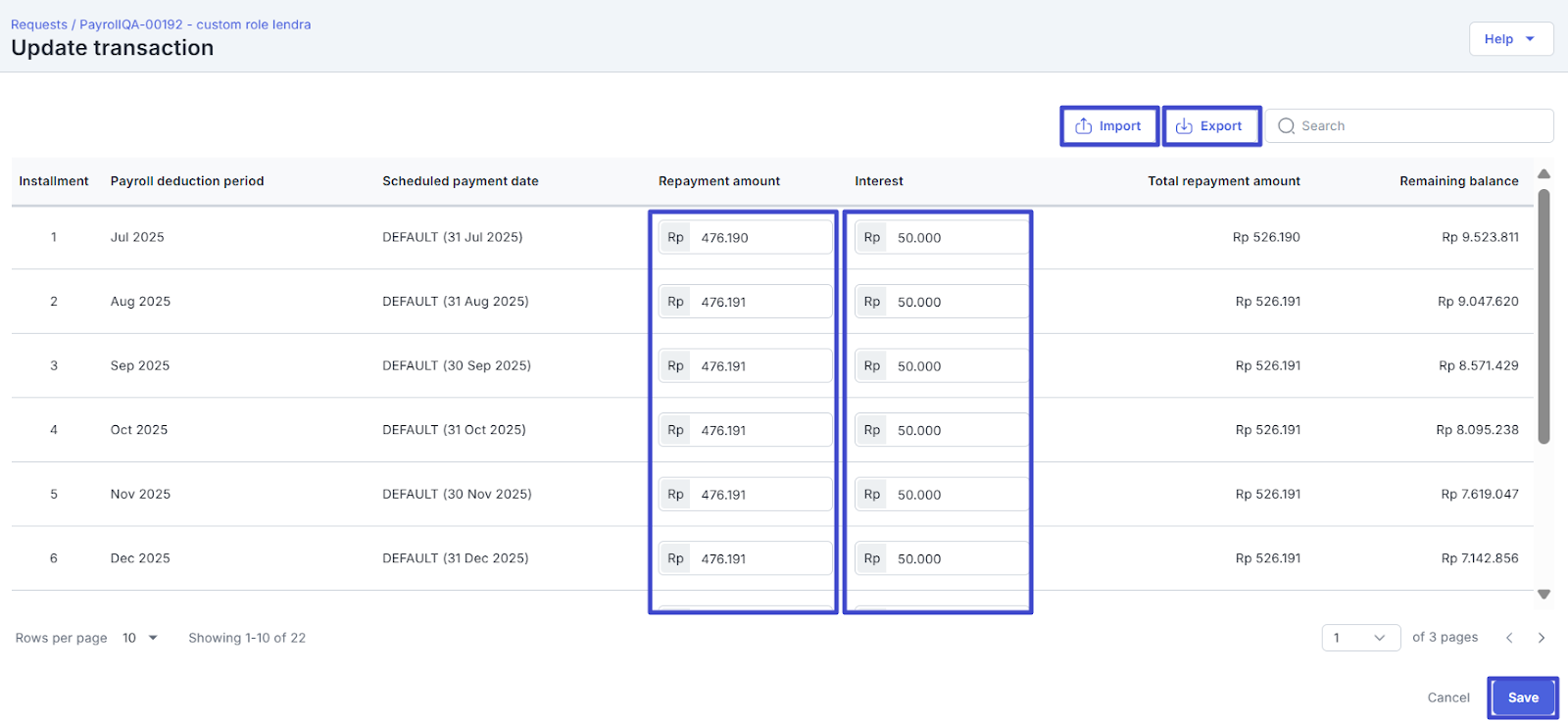Edit Dec 2025 repayment amount field
1568x721 pixels.
click(760, 558)
